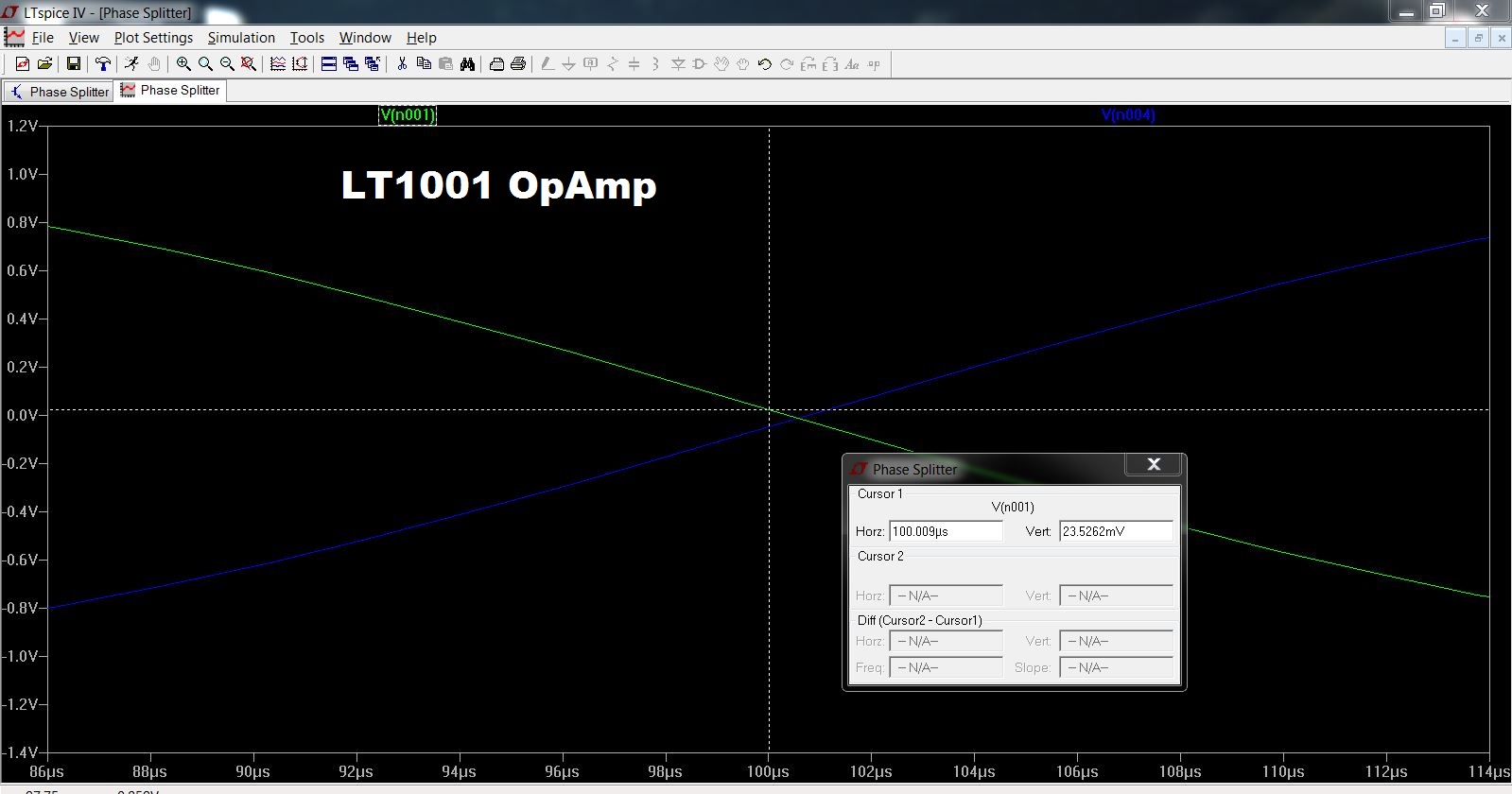Image resolution: width=1512 pixels, height=794 pixels.
Task: Open a file with the folder icon
Action: click(44, 64)
